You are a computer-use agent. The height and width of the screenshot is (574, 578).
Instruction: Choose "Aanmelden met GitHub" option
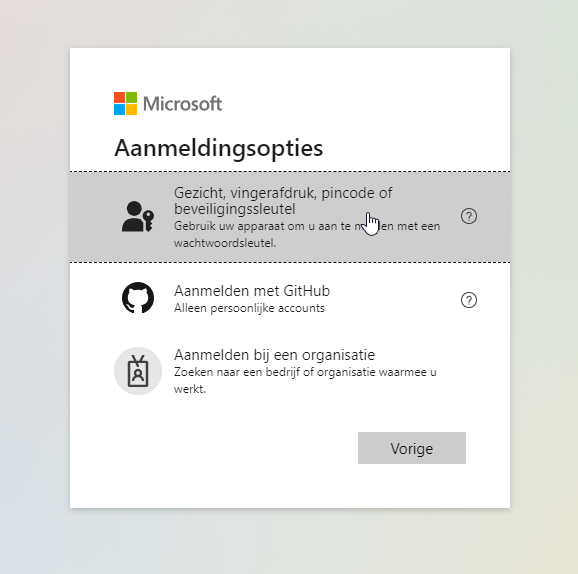point(290,298)
